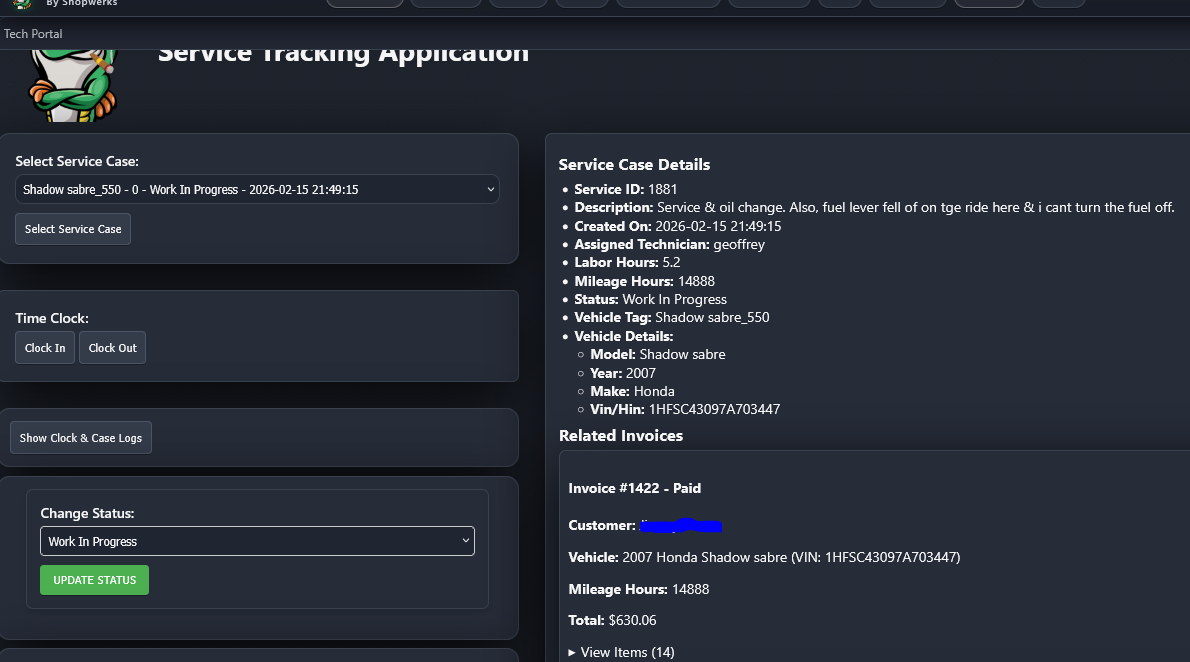Open the Select Service Case dropdown

257,189
